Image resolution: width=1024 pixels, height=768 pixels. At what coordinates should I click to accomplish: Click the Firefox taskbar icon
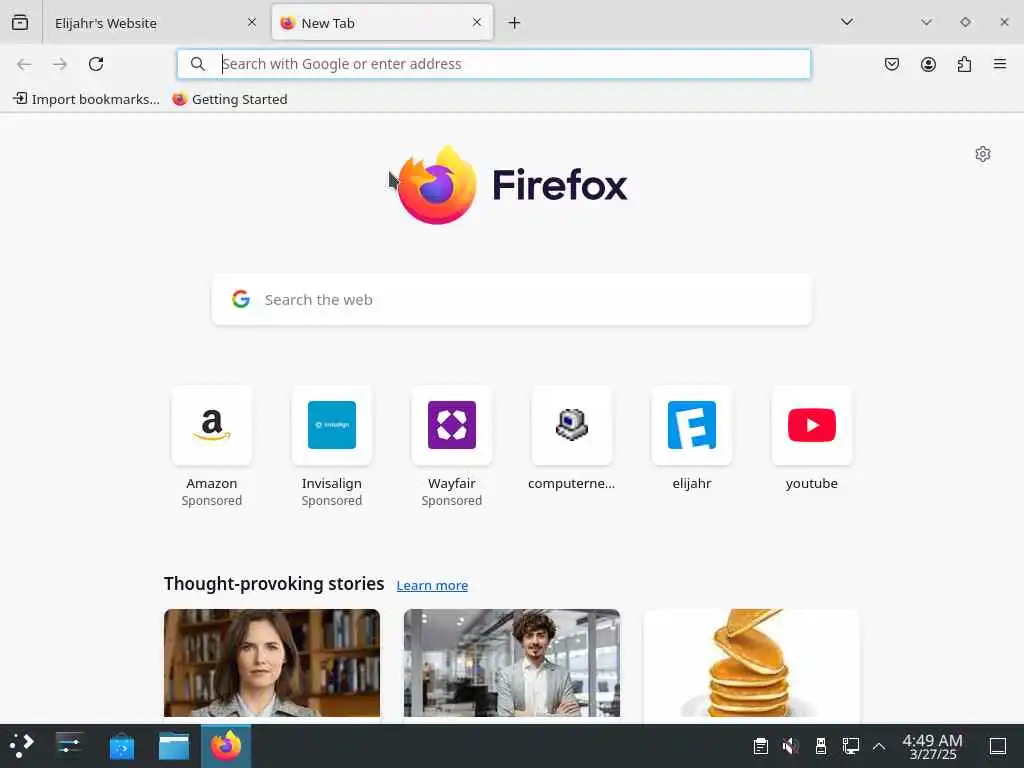[x=226, y=746]
